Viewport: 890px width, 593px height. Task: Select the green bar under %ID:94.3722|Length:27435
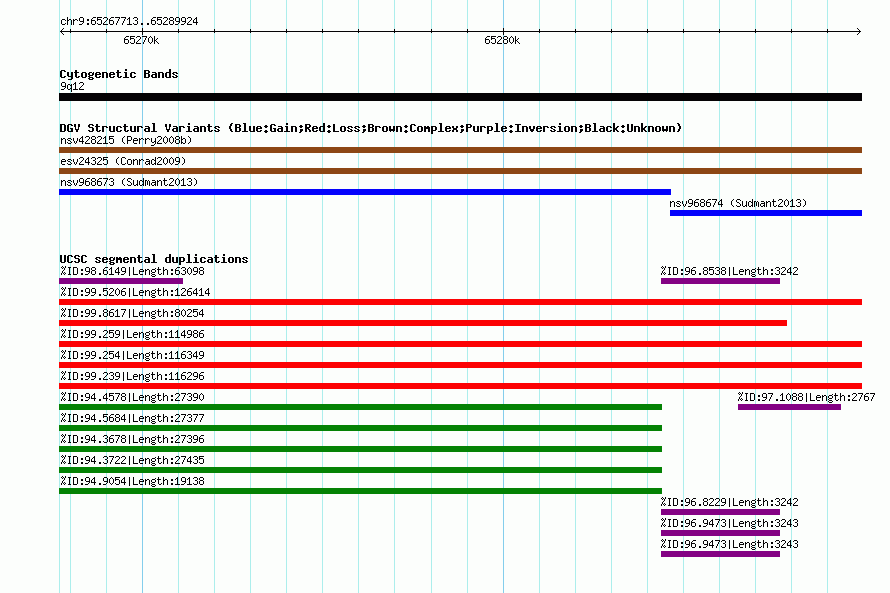coord(360,470)
